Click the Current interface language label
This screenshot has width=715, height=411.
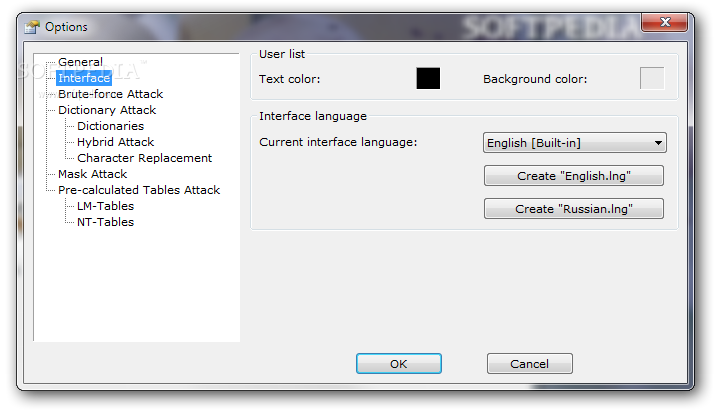point(338,142)
